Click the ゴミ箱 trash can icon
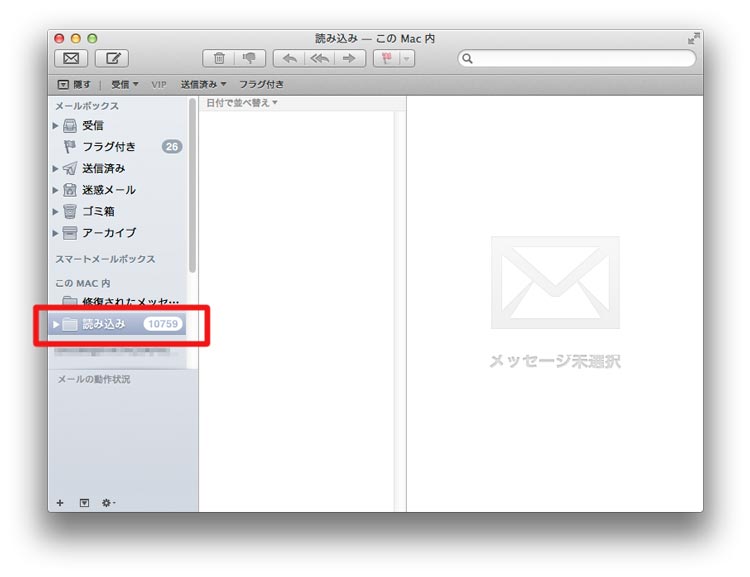 click(70, 211)
